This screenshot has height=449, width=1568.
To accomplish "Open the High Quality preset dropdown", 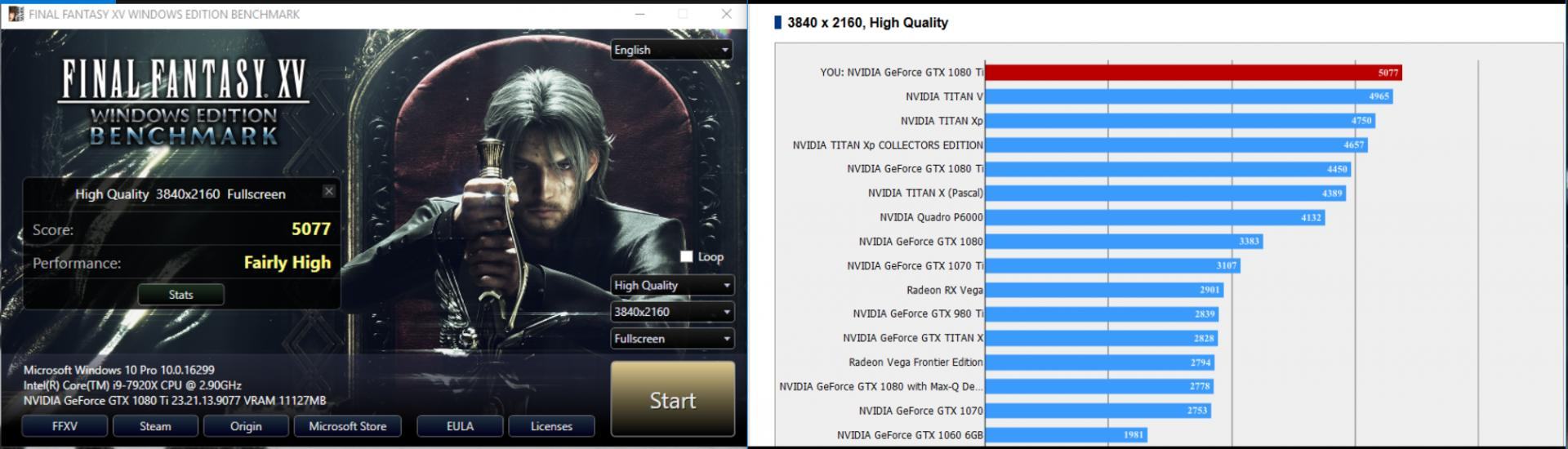I will (672, 285).
